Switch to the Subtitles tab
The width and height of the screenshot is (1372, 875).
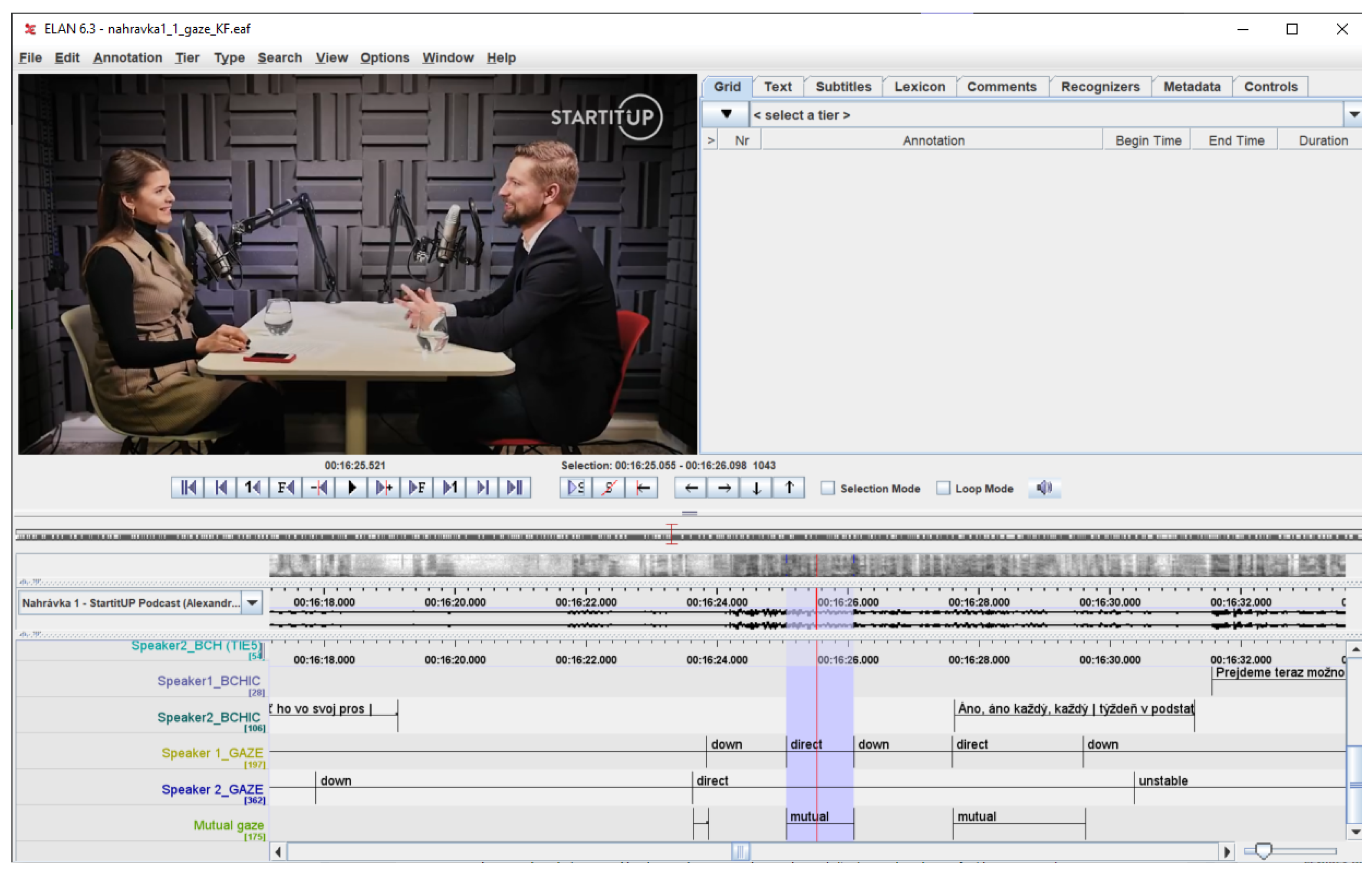(x=843, y=87)
